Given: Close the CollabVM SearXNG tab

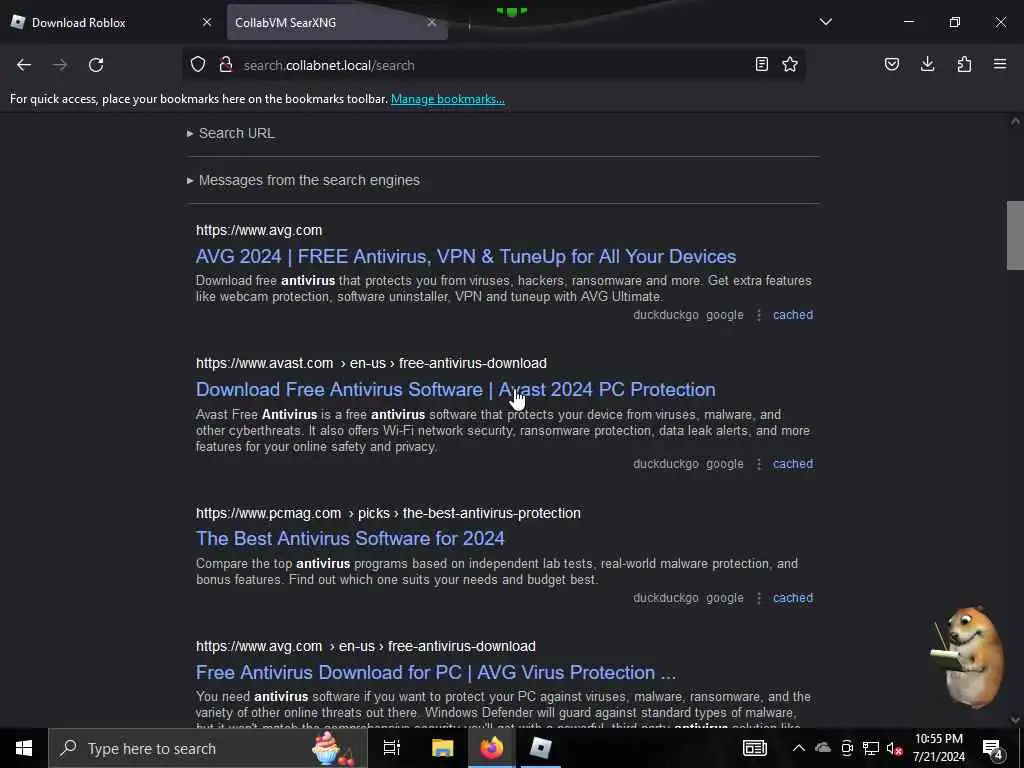Looking at the screenshot, I should click(x=432, y=22).
